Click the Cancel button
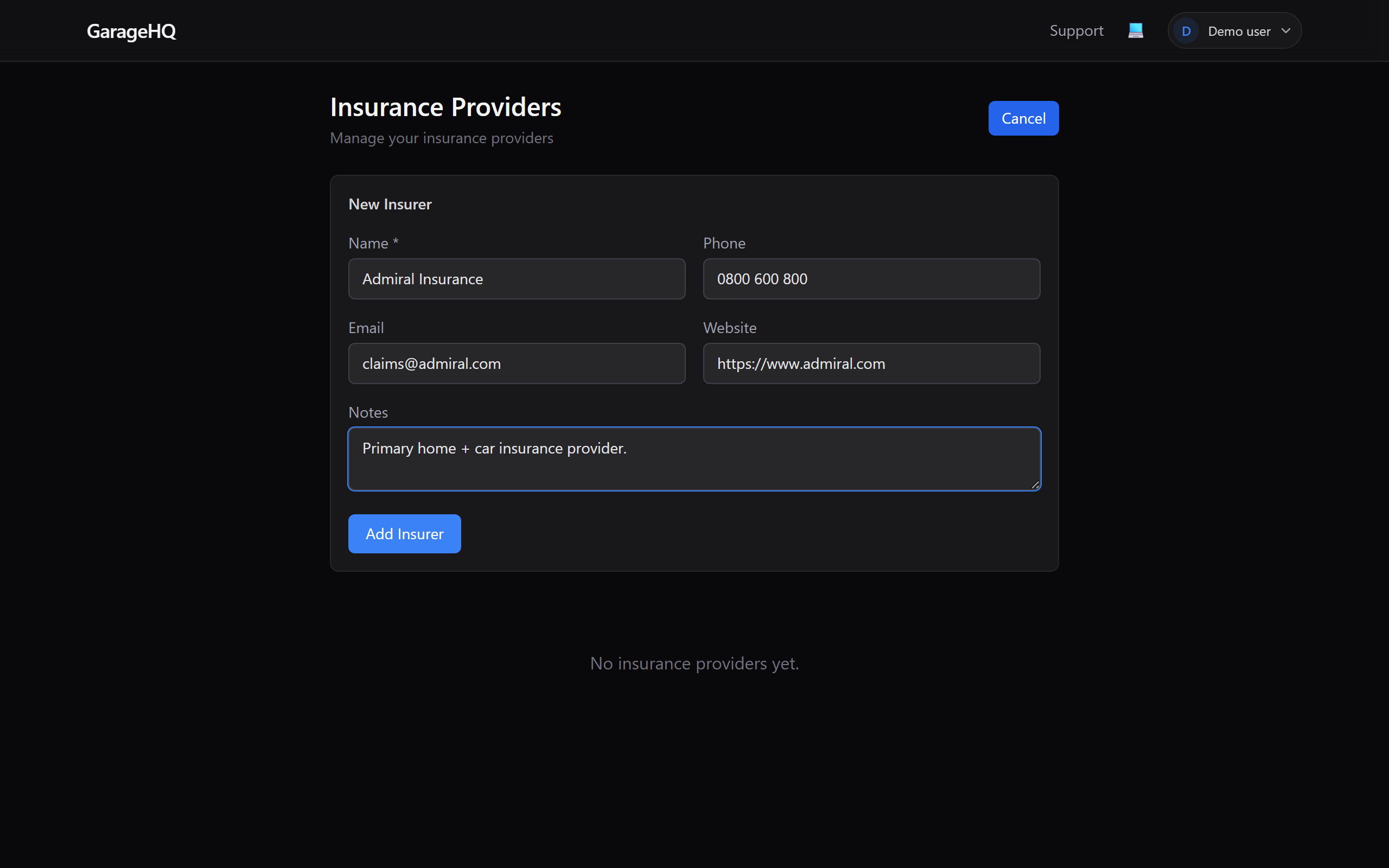The width and height of the screenshot is (1389, 868). pos(1023,118)
